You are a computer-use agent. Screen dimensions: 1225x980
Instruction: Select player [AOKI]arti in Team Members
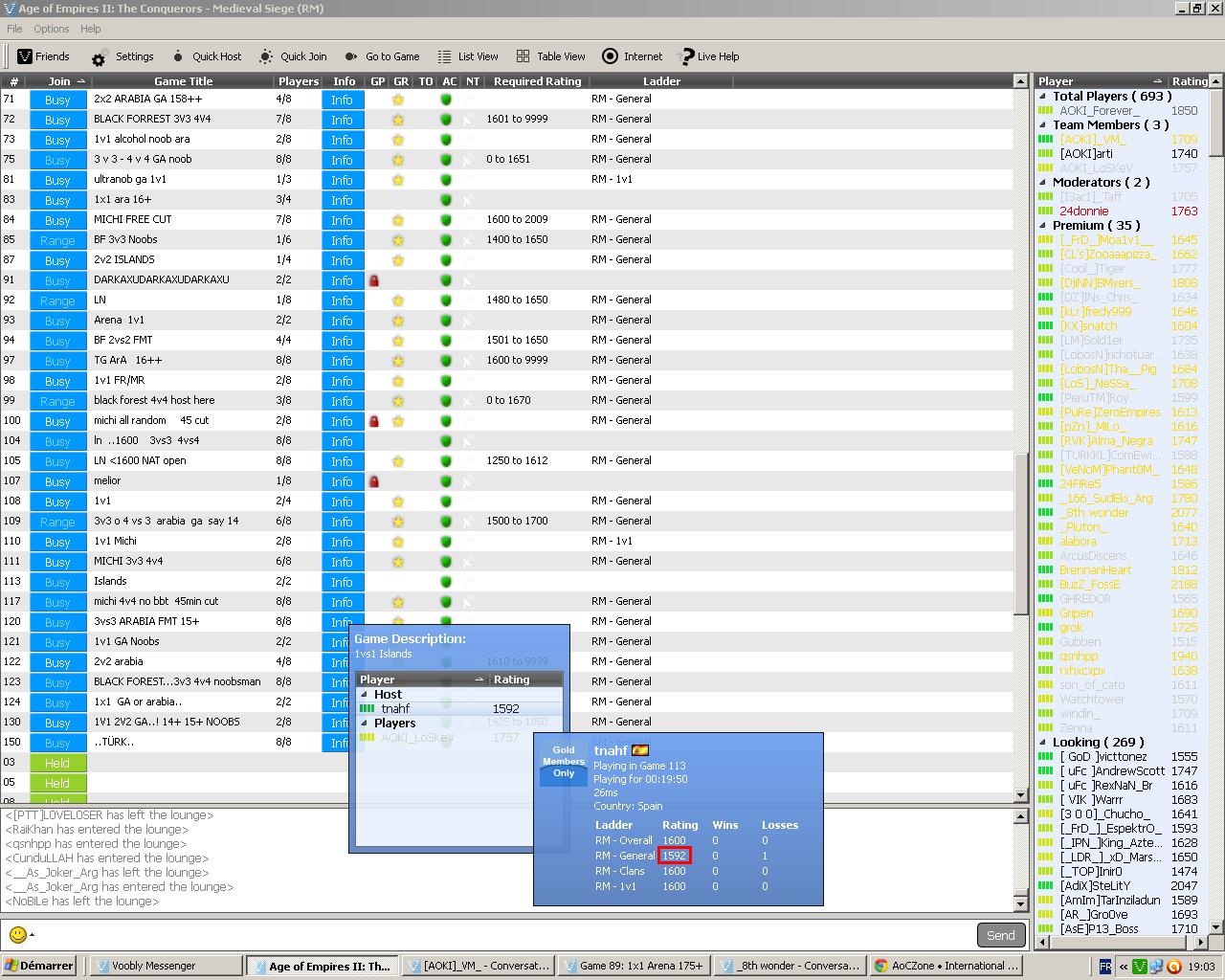tap(1086, 154)
